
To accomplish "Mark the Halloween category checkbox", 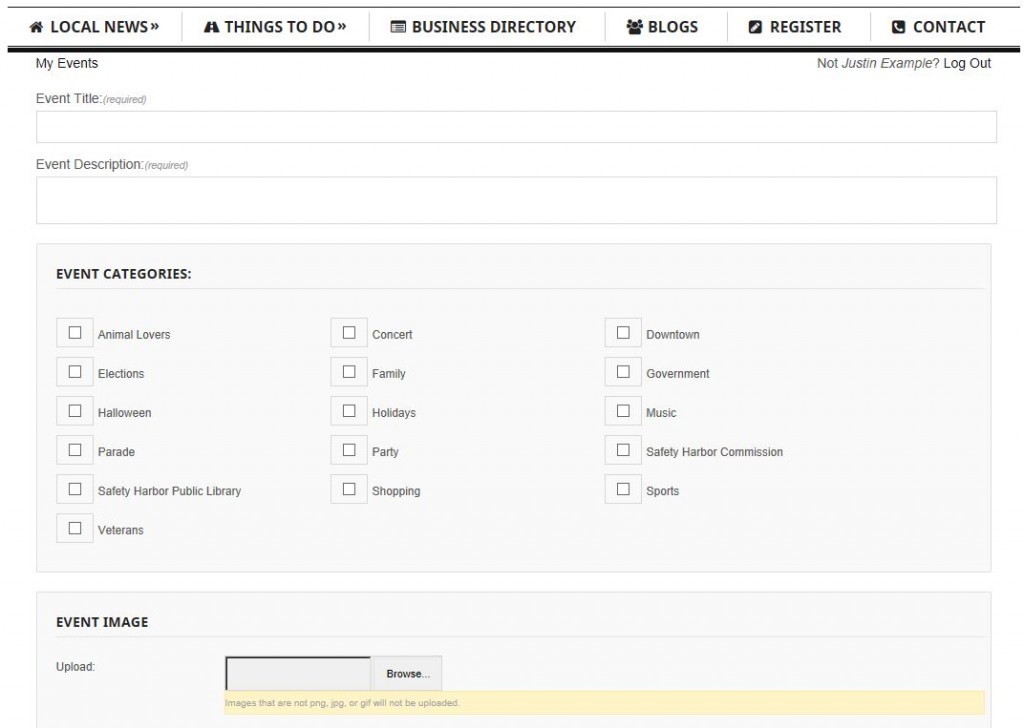I will [x=75, y=411].
